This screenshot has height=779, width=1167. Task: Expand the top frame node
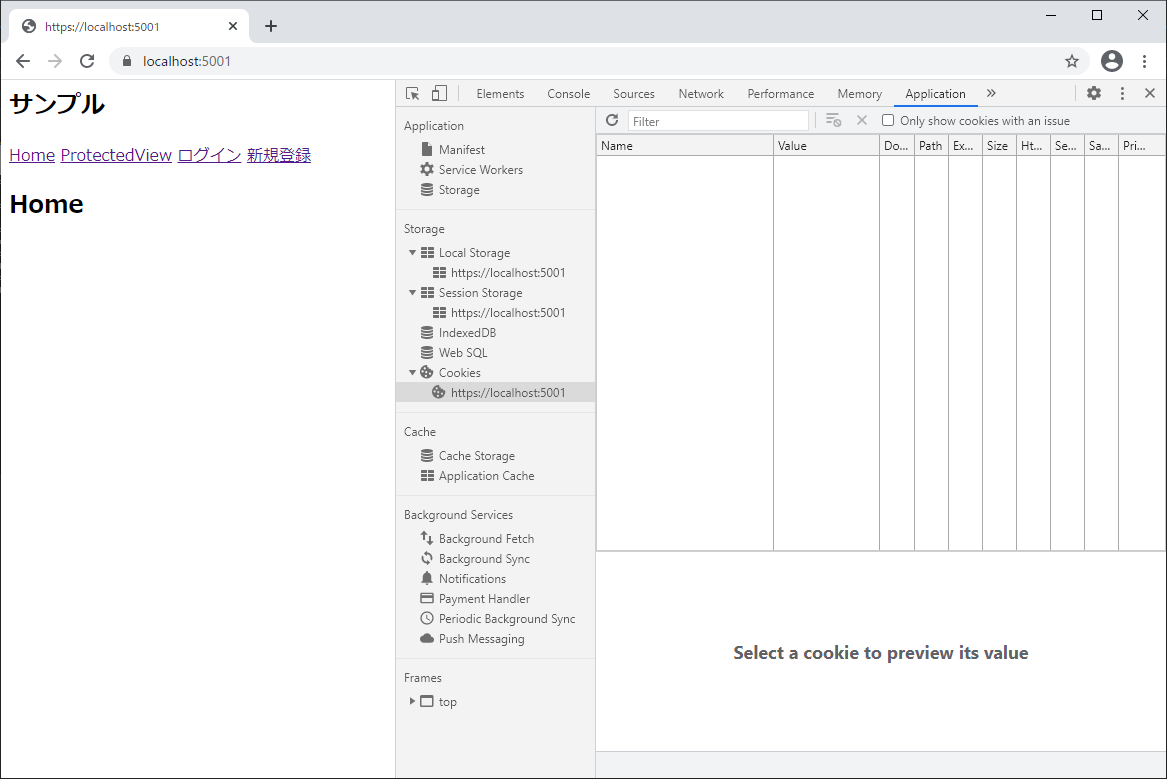pos(412,702)
